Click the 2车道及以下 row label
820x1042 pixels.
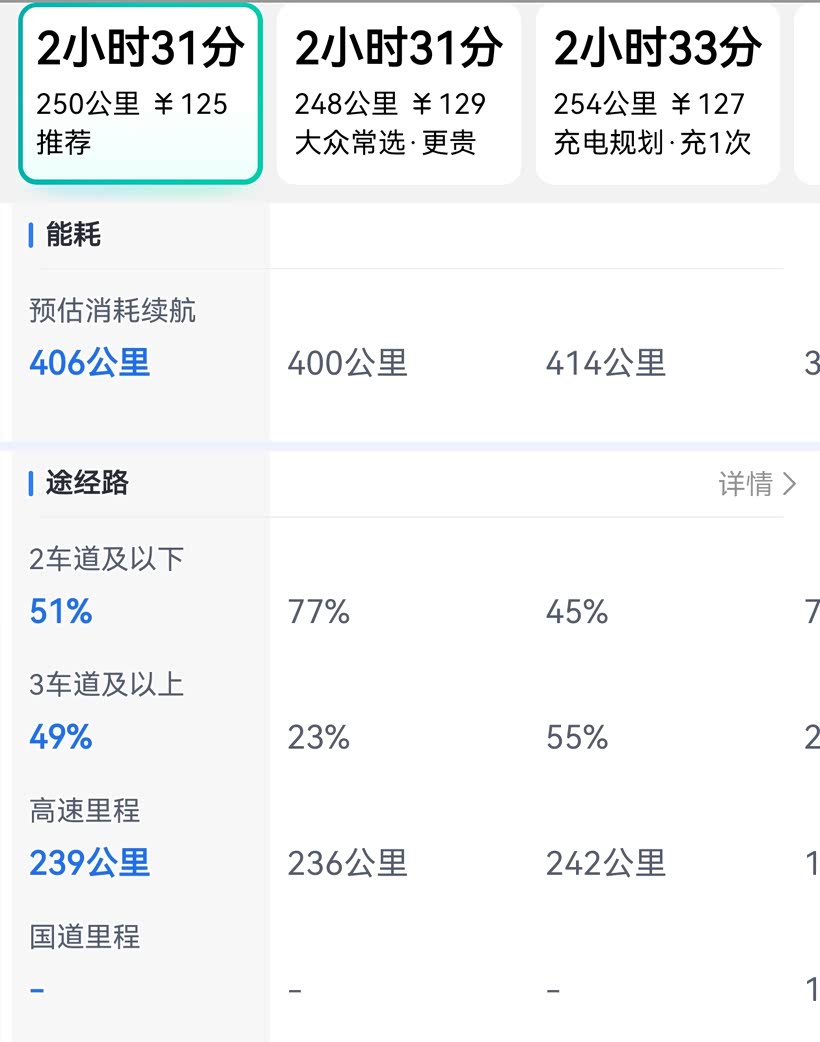coord(107,559)
